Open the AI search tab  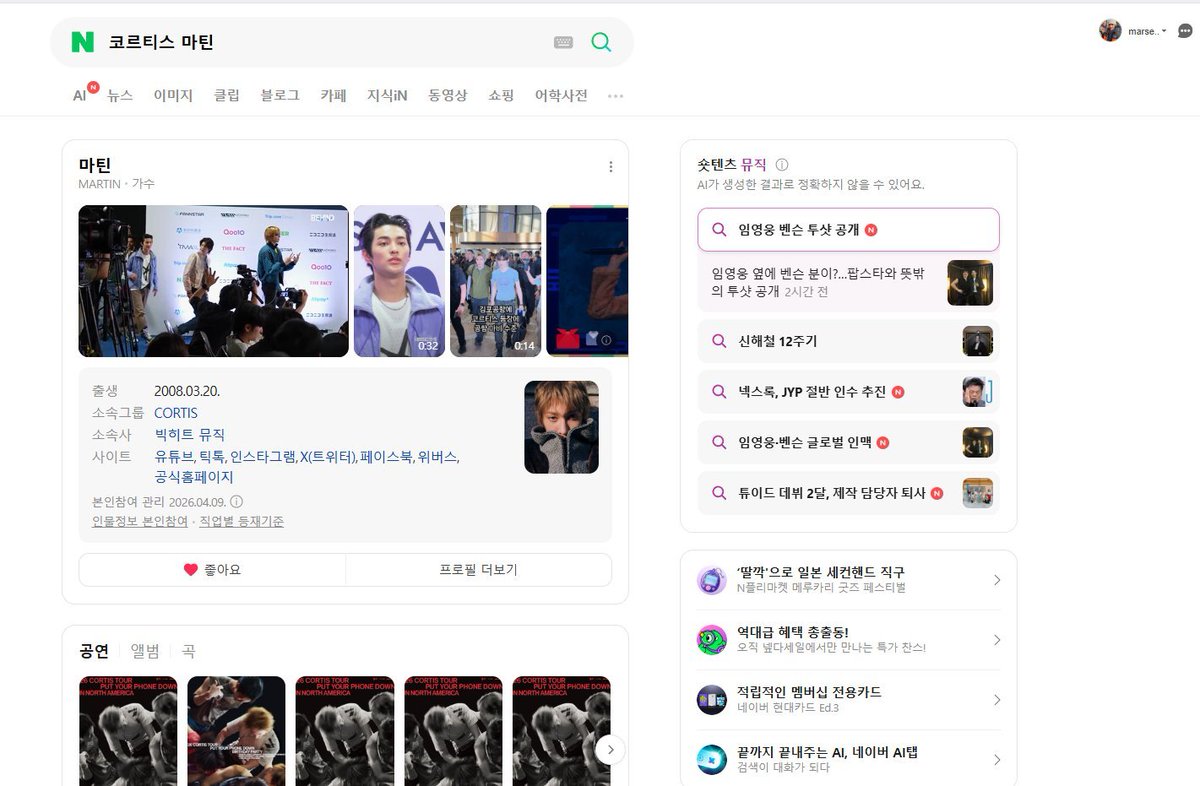pyautogui.click(x=79, y=96)
